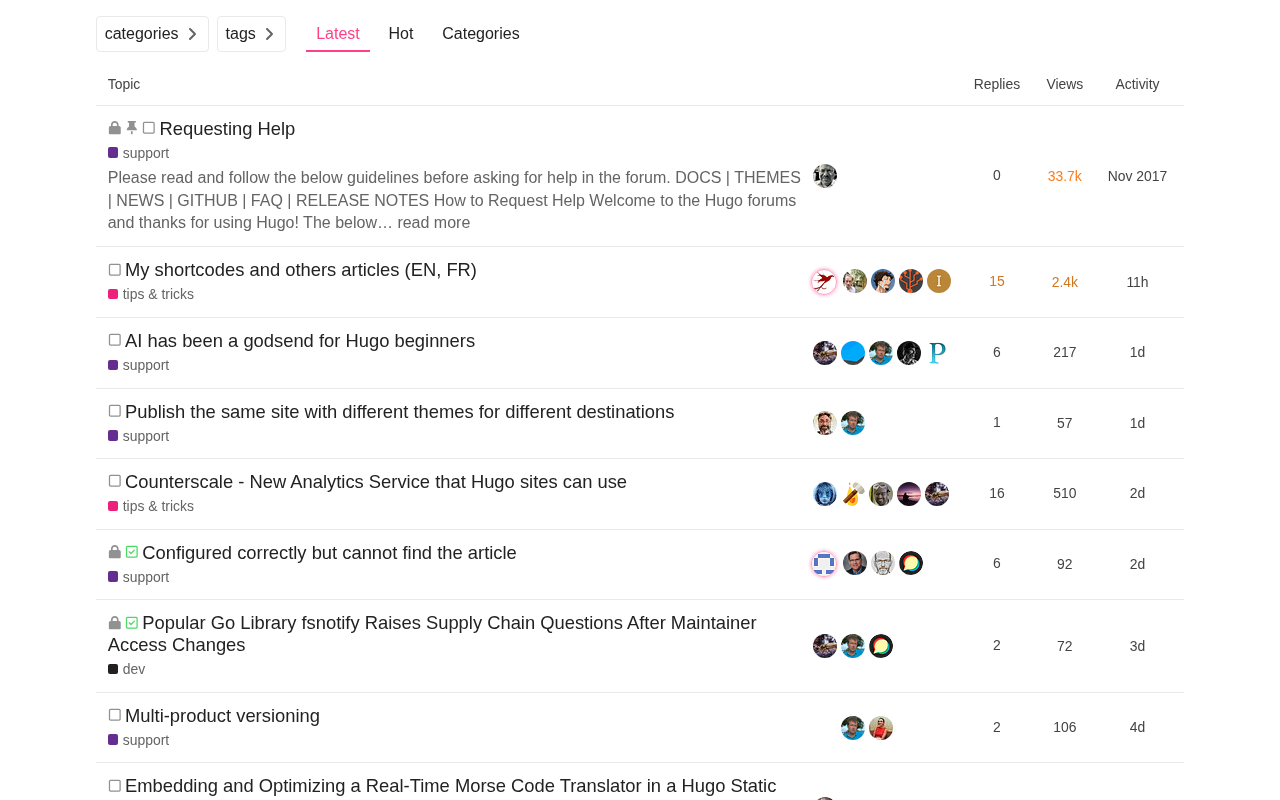
Task: Sort topics by the Views column header
Action: click(x=1065, y=84)
